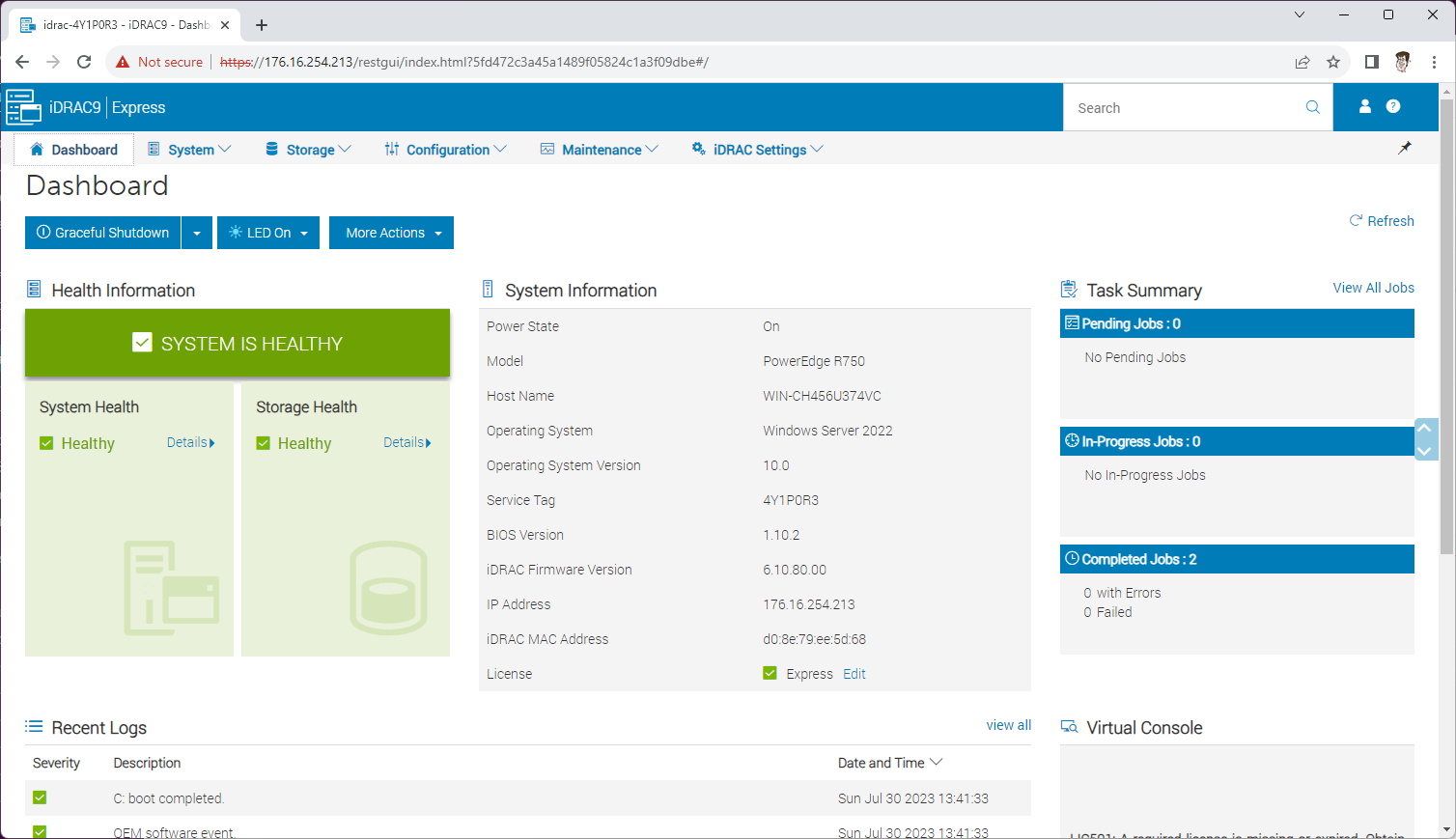Viewport: 1456px width, 839px height.
Task: Expand the Maintenance menu
Action: click(x=600, y=150)
